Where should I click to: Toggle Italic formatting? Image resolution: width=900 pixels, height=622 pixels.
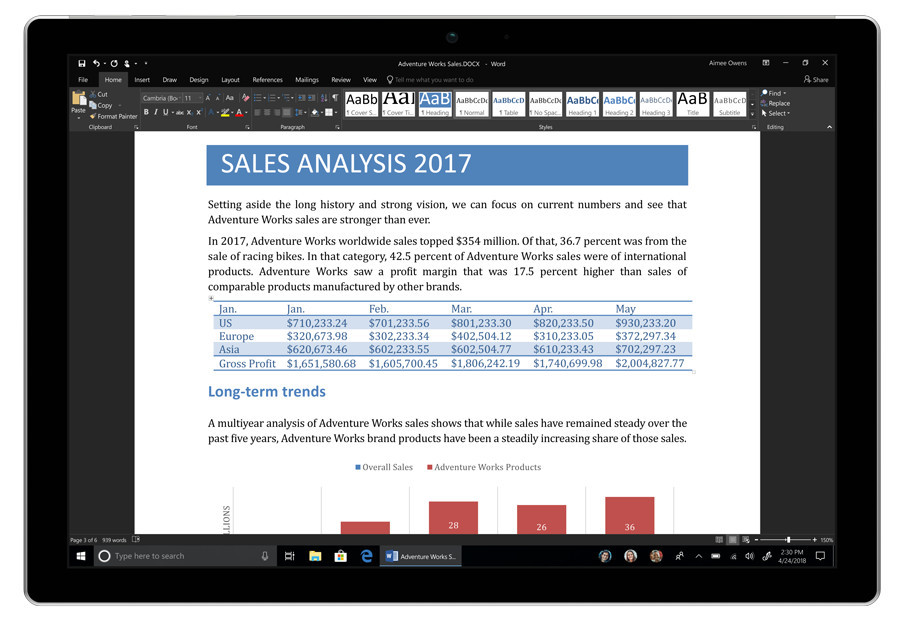click(156, 112)
